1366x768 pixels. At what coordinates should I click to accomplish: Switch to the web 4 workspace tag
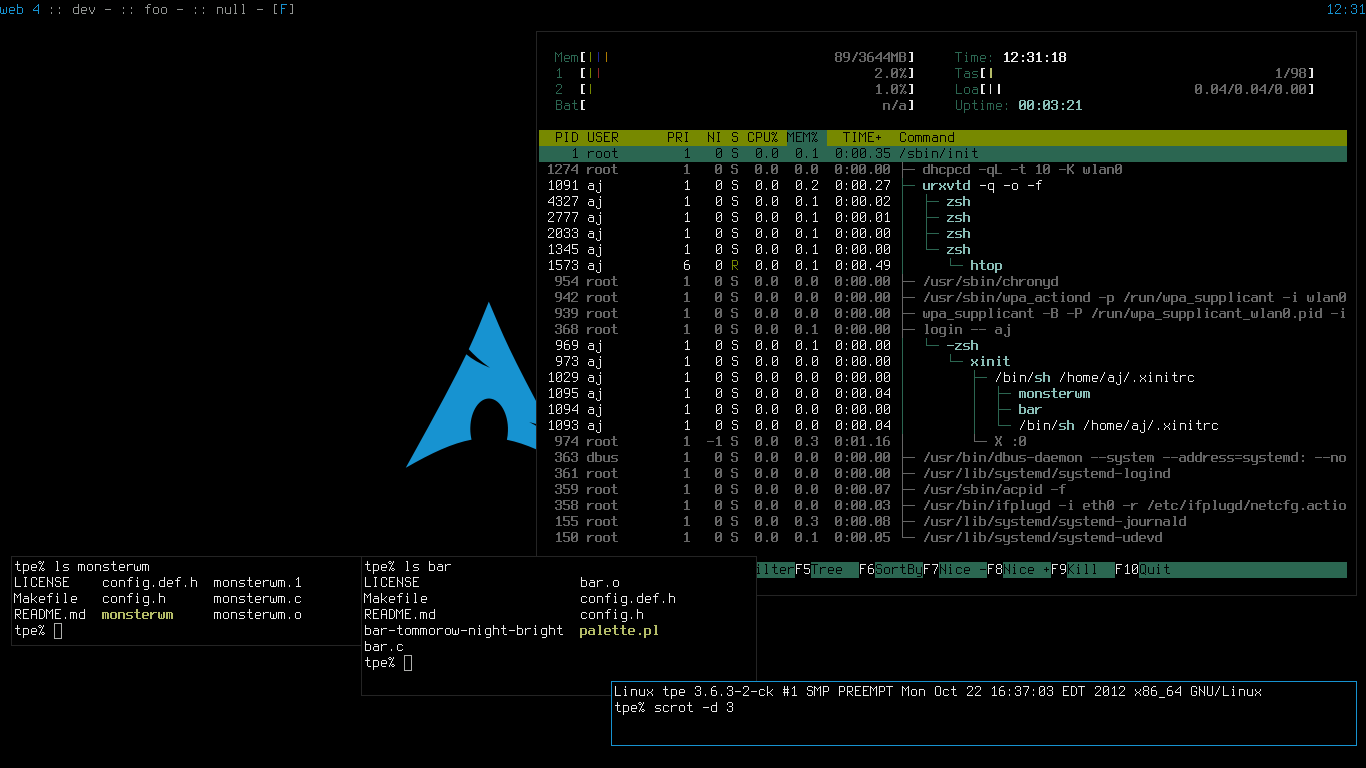(x=20, y=9)
